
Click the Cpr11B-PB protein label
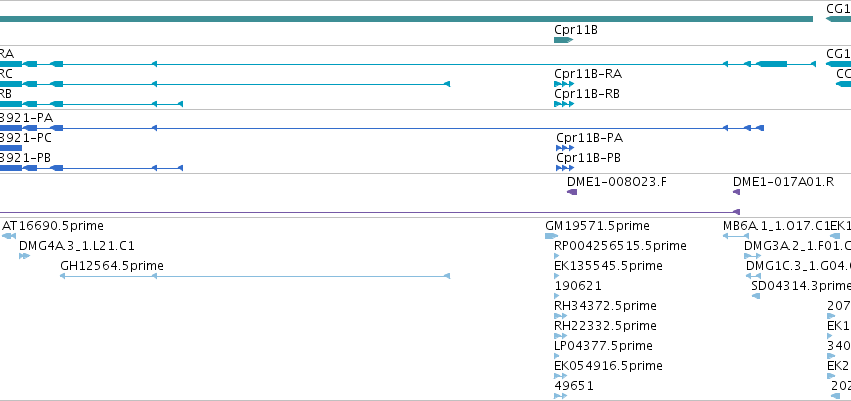point(588,158)
